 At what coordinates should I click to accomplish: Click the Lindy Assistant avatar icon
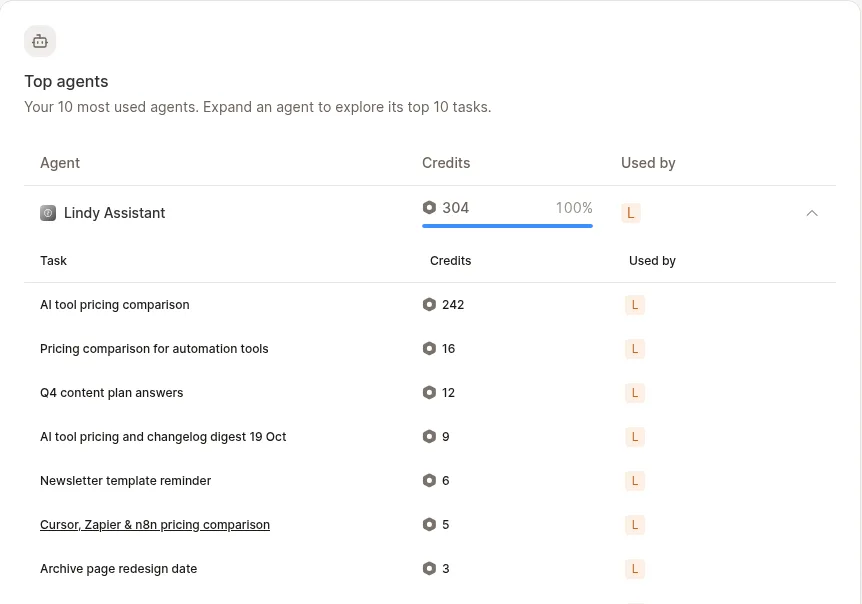tap(48, 213)
